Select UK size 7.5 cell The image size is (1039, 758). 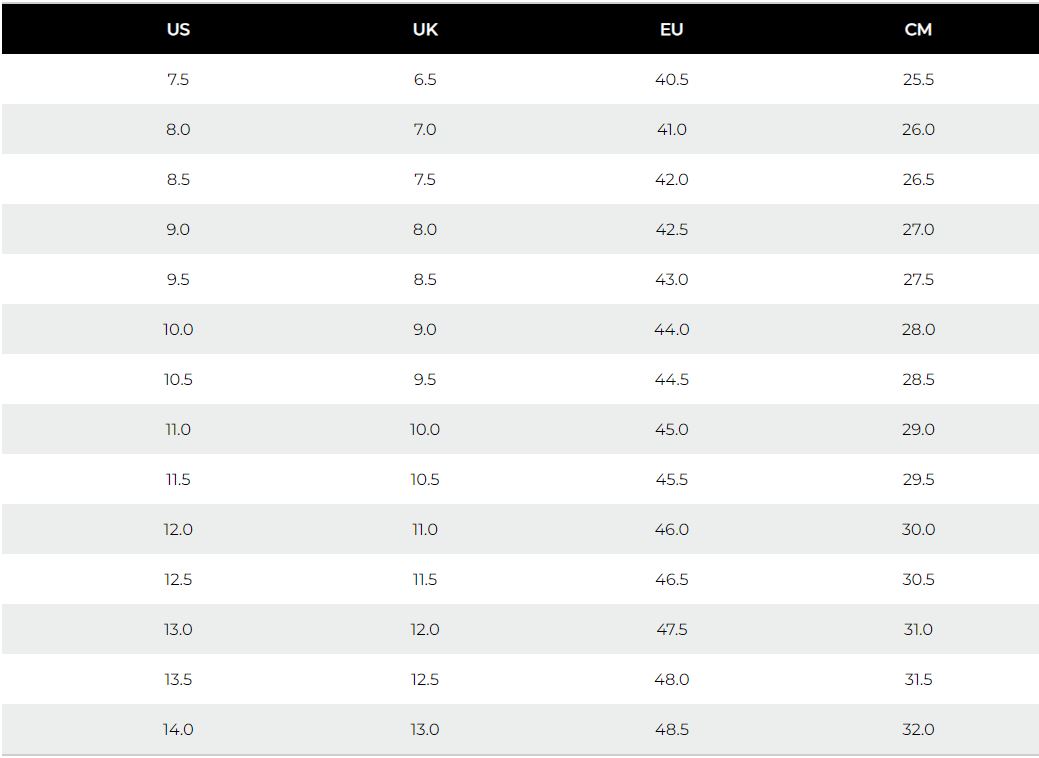click(x=425, y=180)
